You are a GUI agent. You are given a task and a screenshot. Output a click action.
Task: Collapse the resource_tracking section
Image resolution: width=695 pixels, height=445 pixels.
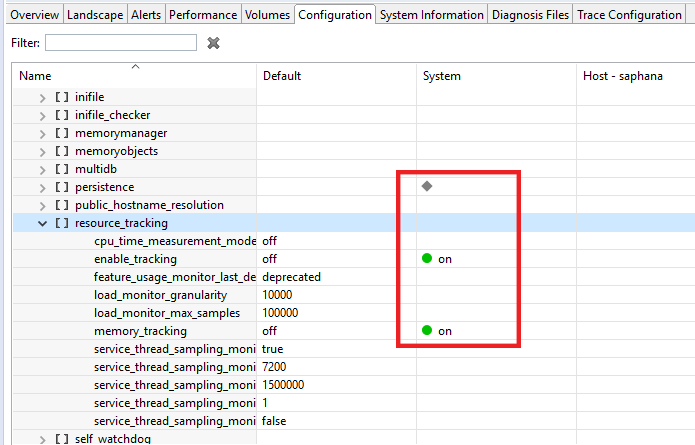[42, 223]
